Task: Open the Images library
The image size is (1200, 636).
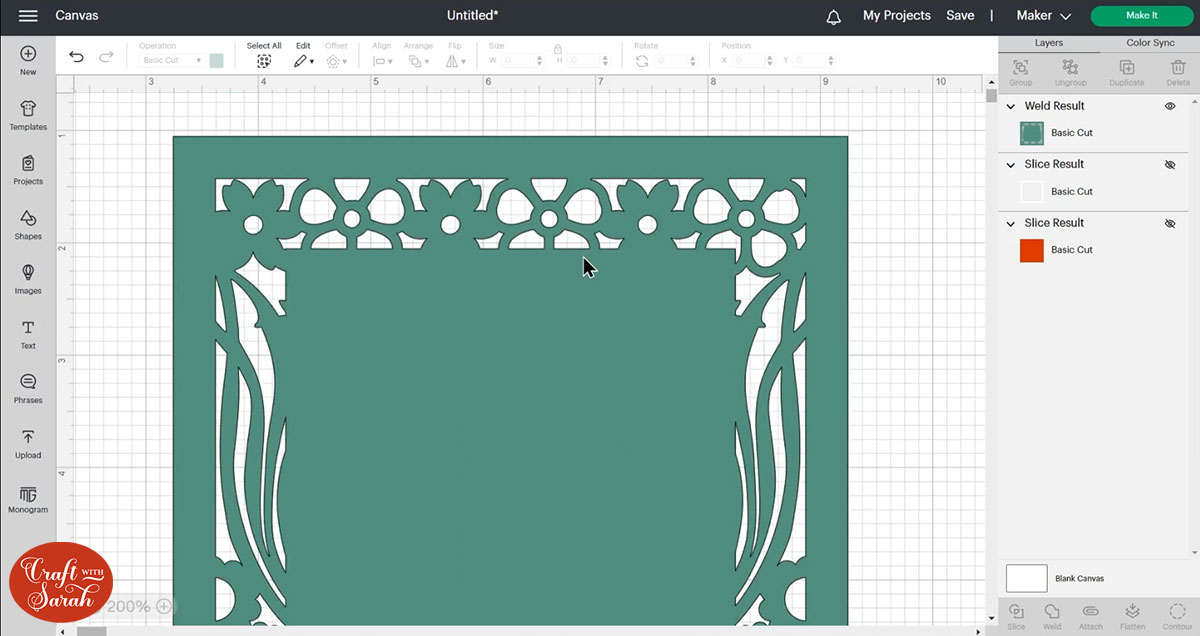Action: 28,278
